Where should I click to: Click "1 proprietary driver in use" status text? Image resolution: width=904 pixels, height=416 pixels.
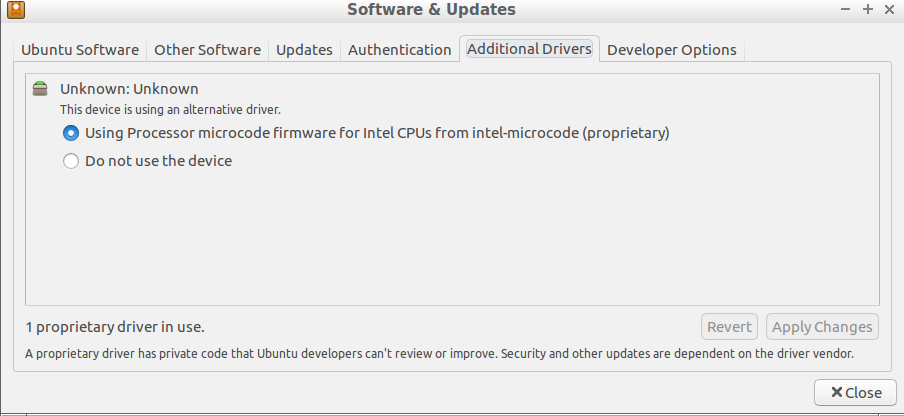(x=115, y=327)
